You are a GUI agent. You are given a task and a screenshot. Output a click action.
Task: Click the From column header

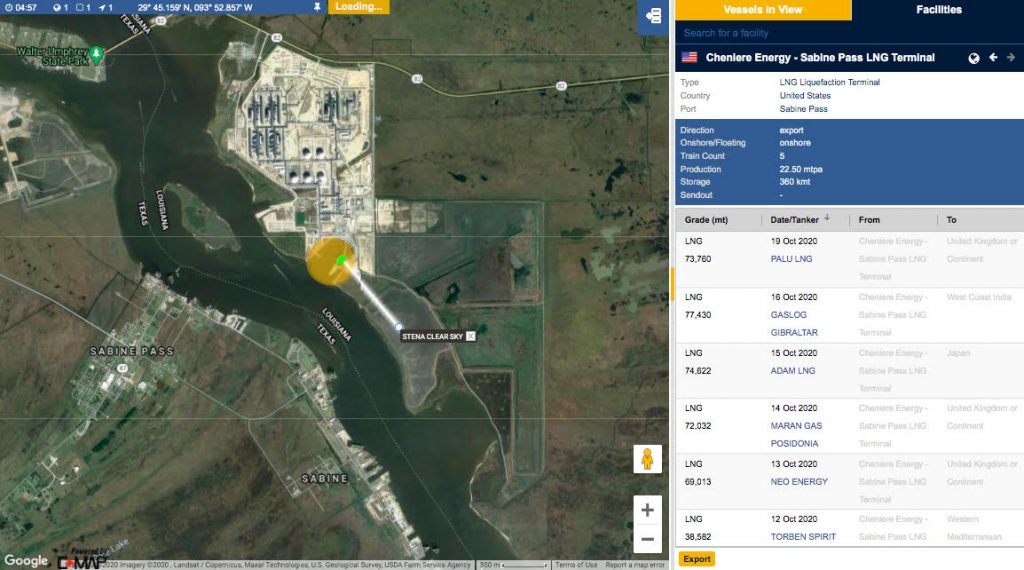click(x=869, y=220)
